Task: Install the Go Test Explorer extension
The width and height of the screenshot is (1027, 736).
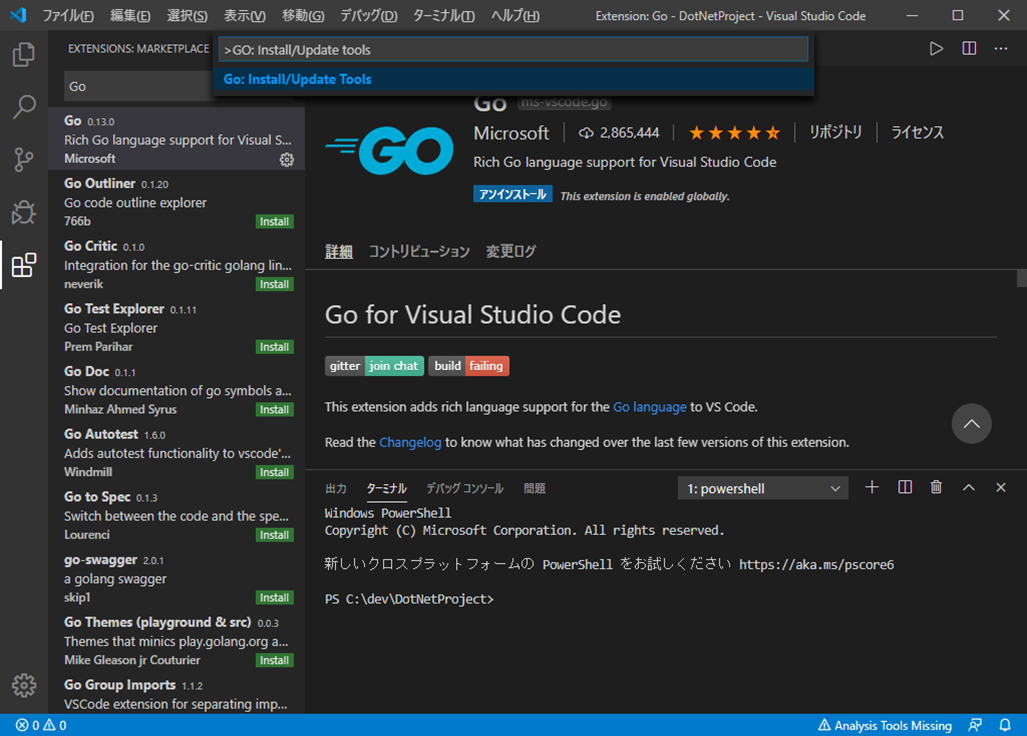Action: 274,347
